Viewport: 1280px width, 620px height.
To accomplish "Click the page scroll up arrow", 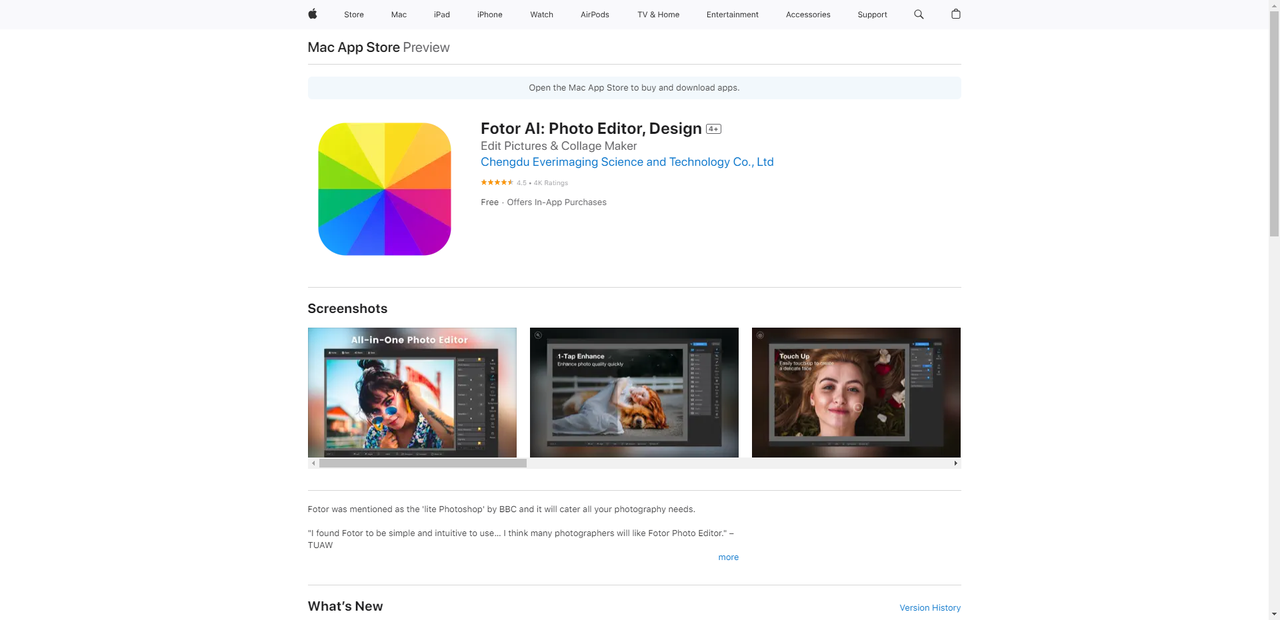I will [1274, 6].
